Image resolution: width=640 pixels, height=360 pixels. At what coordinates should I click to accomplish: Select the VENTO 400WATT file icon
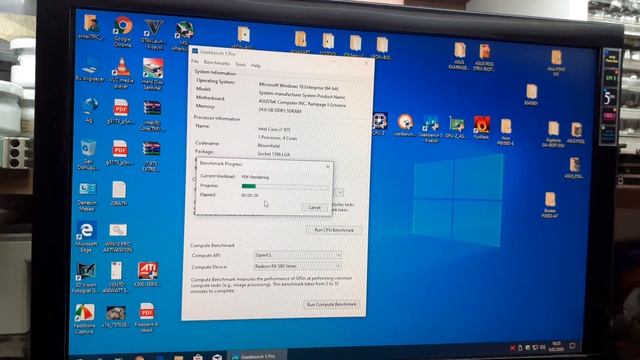click(x=116, y=278)
